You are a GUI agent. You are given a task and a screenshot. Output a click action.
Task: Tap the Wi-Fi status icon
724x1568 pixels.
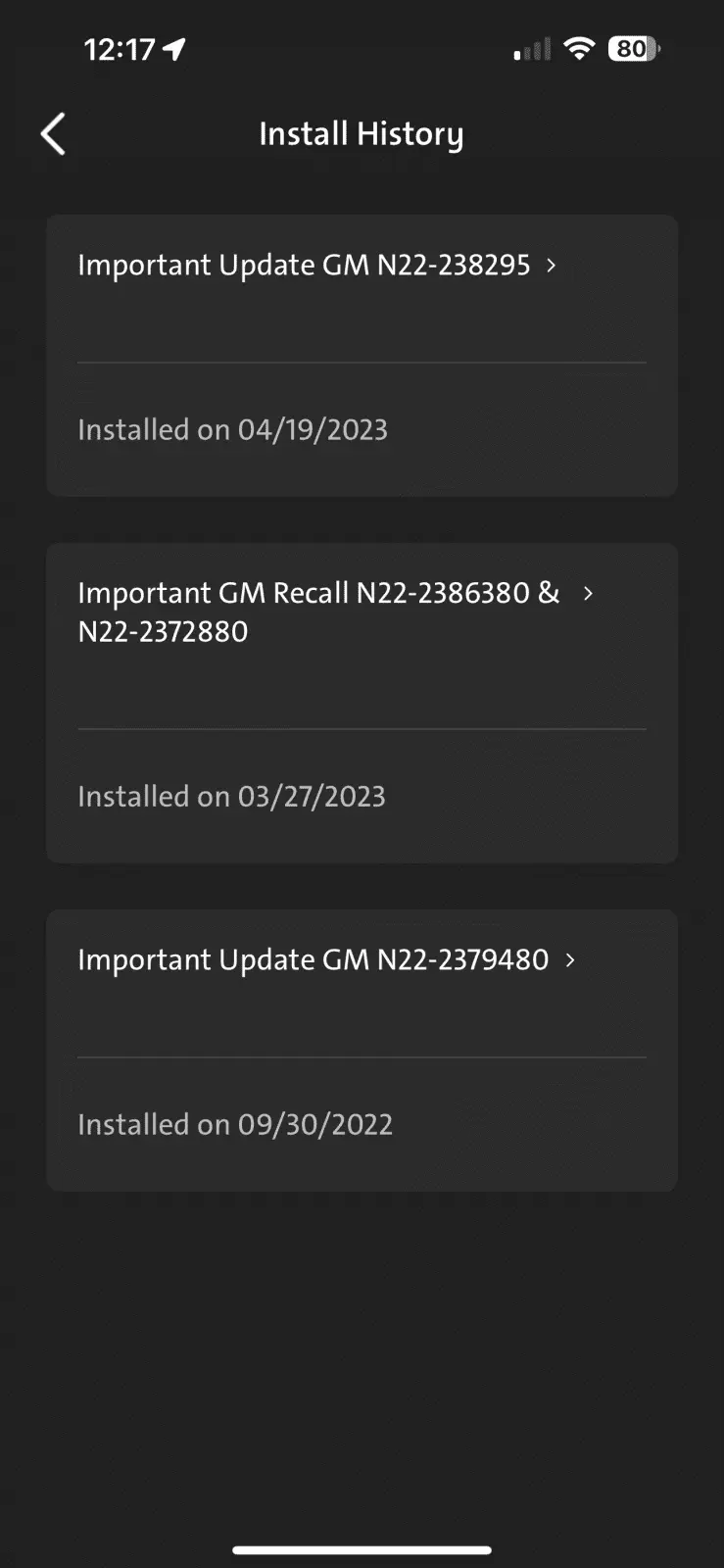pos(580,48)
